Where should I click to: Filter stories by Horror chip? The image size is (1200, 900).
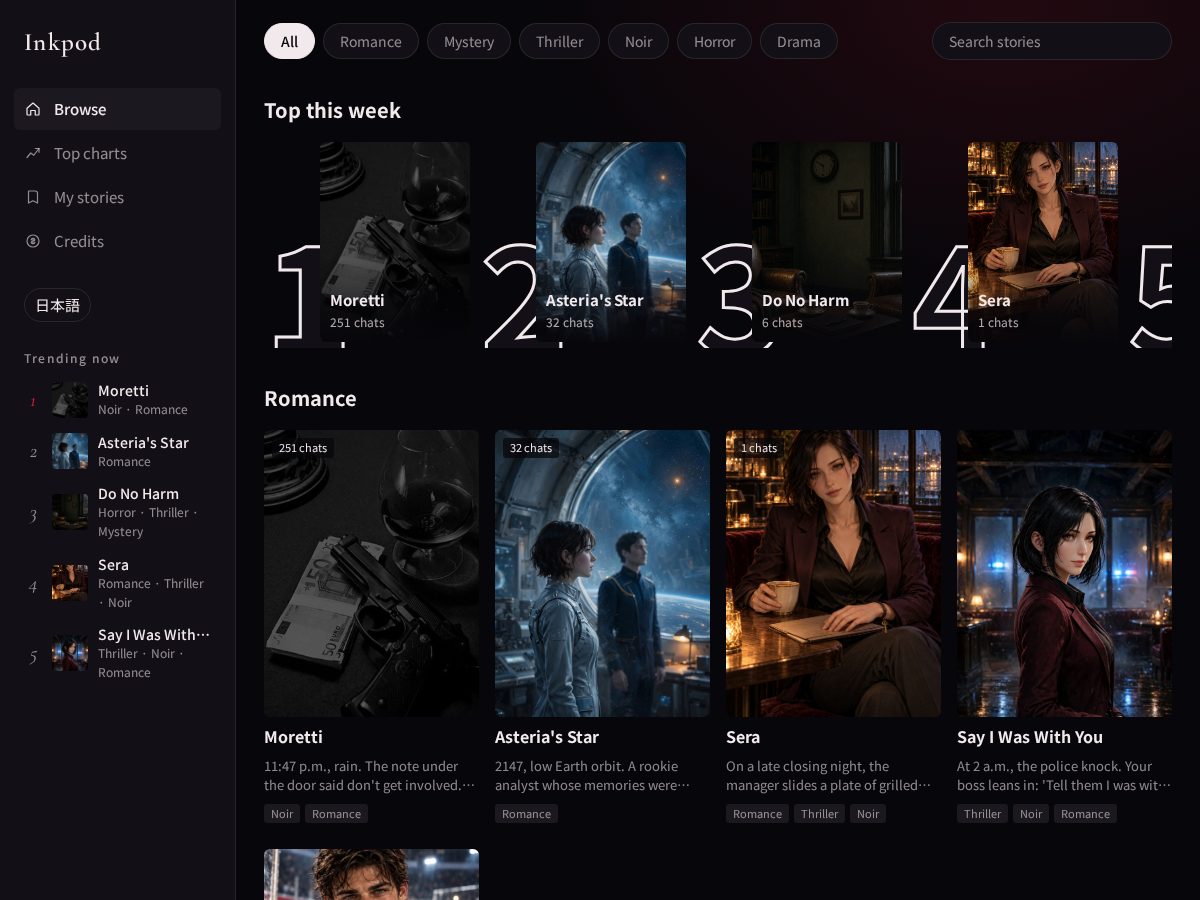pos(714,41)
